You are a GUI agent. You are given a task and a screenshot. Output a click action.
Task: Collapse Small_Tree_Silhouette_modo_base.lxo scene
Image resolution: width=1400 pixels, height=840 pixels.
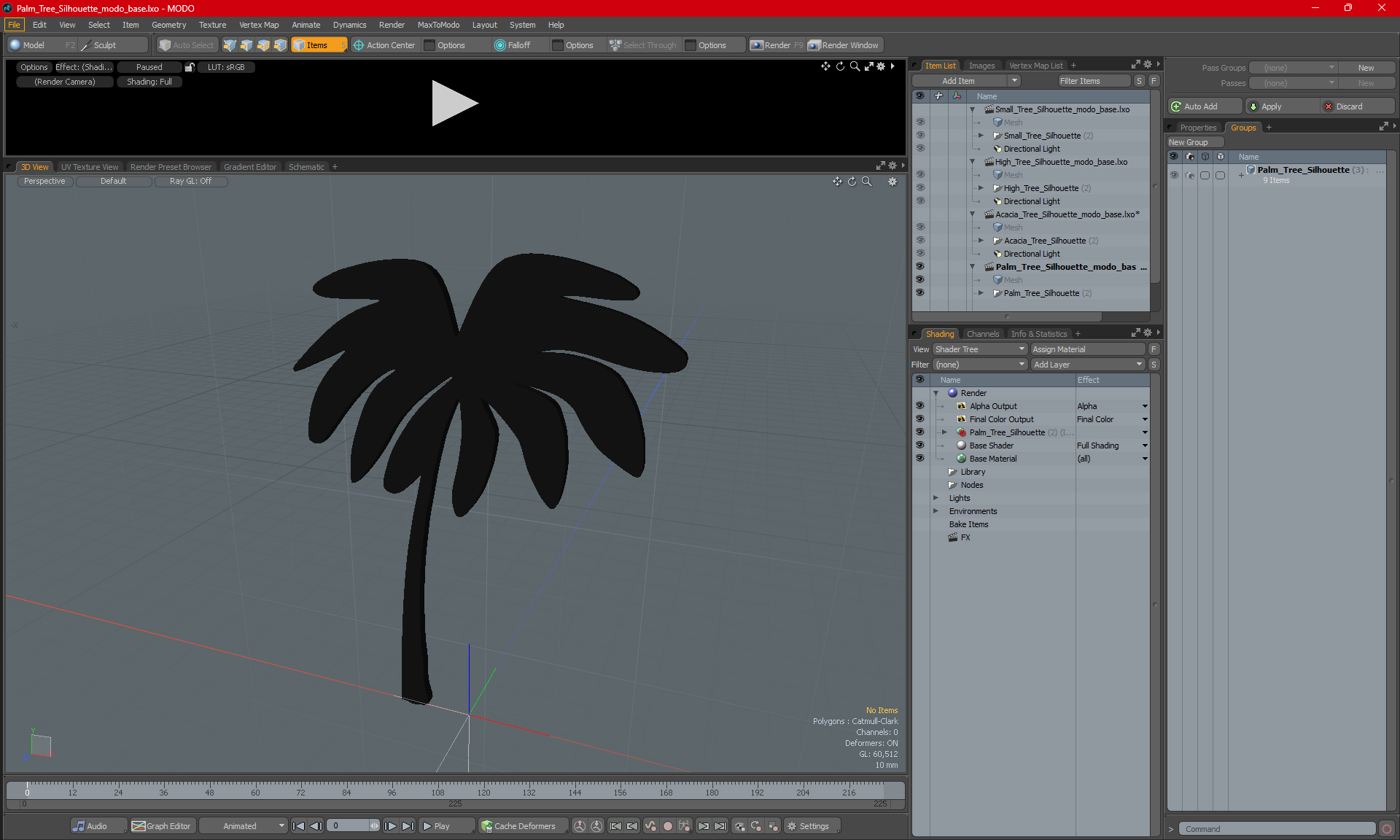click(x=972, y=109)
